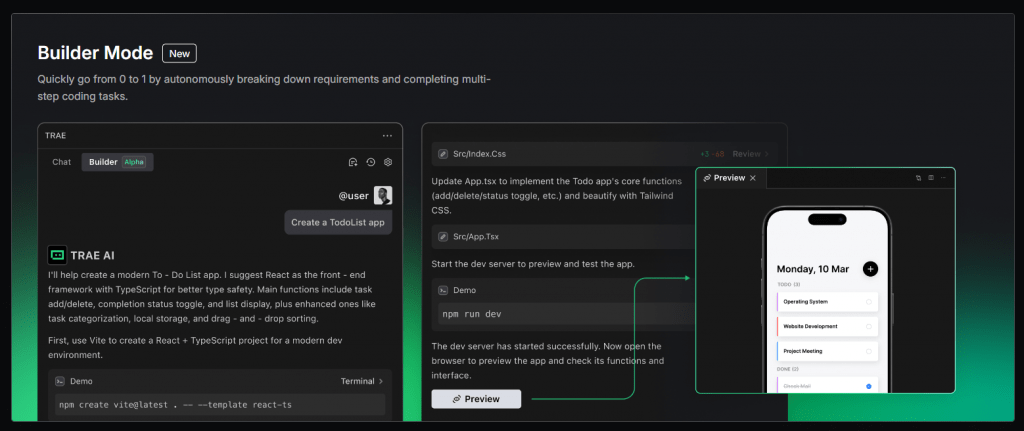Screen dimensions: 1024x431
Task: Mark Website Development task complete
Action: tap(869, 326)
